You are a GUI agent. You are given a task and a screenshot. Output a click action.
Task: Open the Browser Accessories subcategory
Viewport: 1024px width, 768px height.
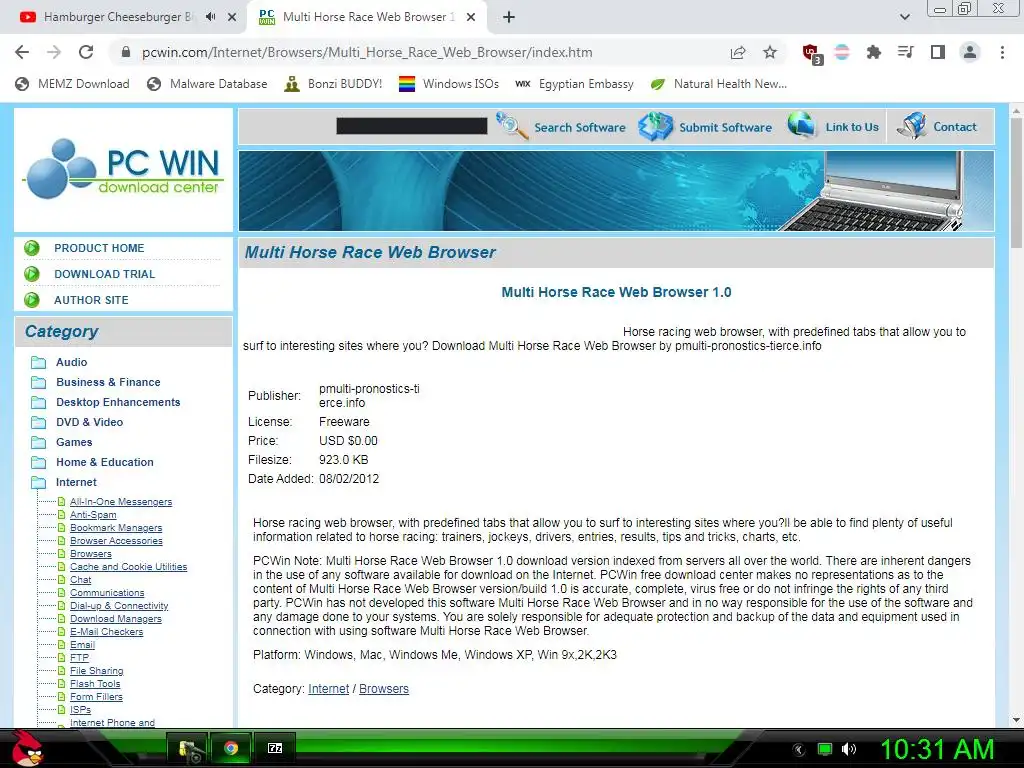(116, 541)
